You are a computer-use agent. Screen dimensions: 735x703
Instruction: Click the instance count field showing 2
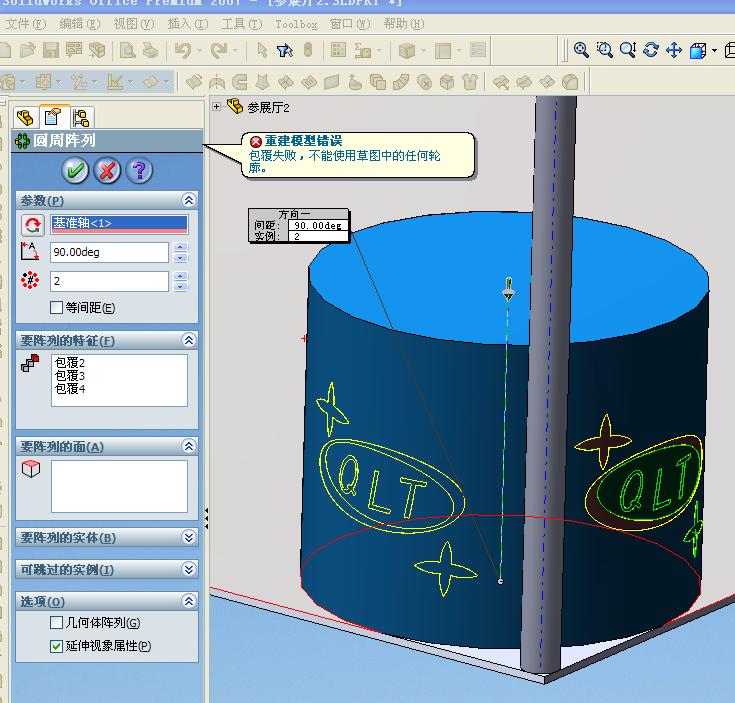pos(109,281)
